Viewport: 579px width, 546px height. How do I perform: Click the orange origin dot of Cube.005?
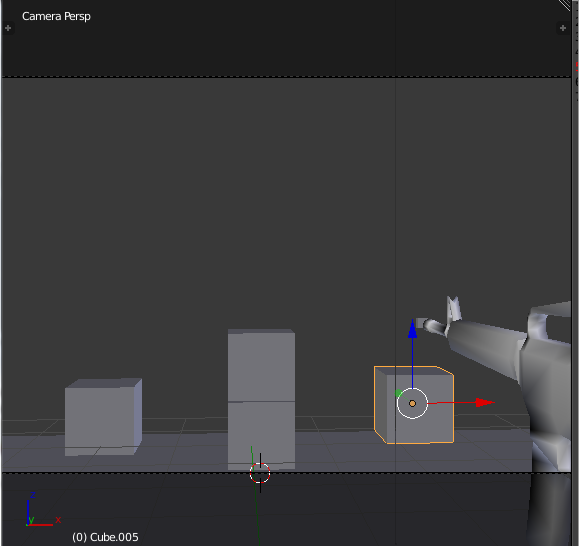pyautogui.click(x=412, y=404)
